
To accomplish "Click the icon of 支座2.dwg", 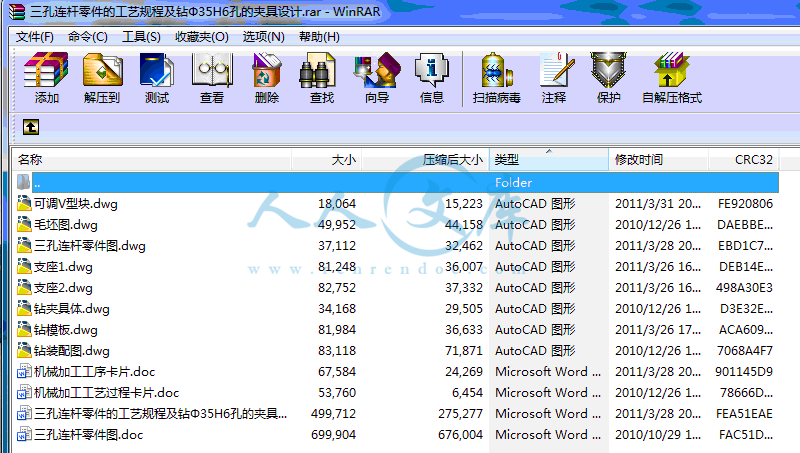I will click(x=24, y=287).
